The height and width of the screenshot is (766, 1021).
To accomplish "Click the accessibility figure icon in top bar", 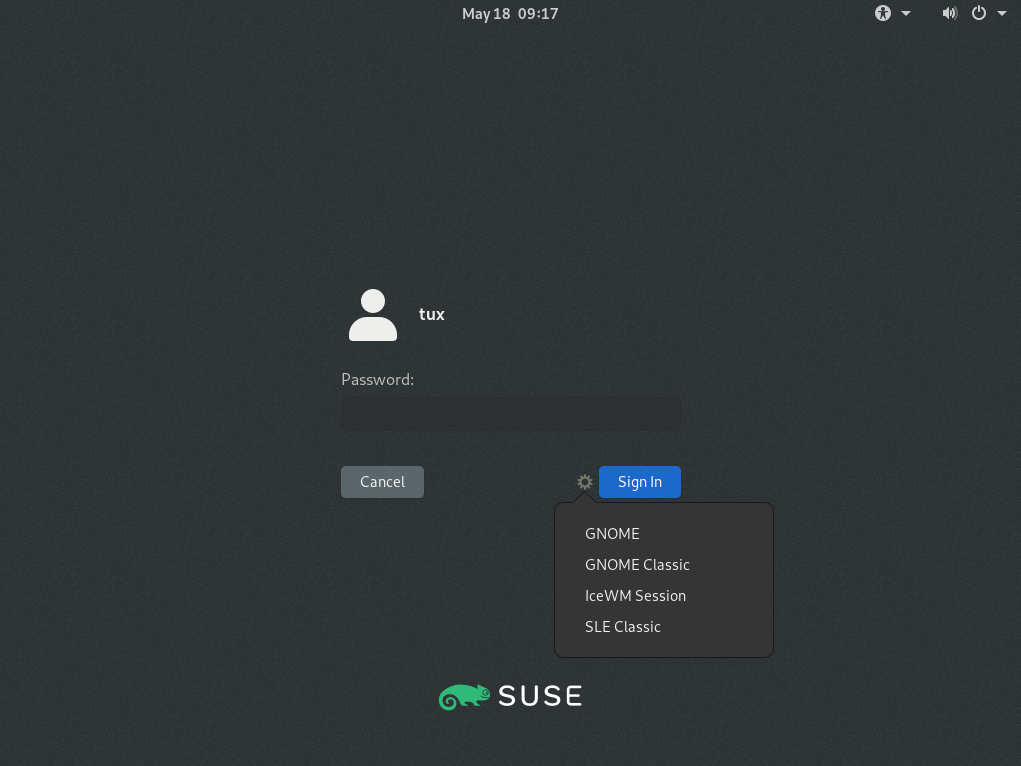I will click(x=882, y=13).
